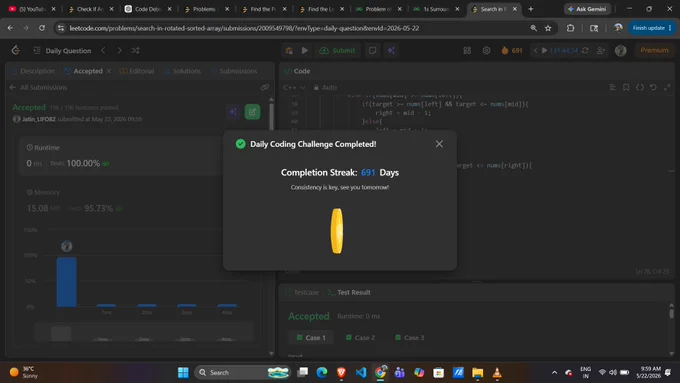The height and width of the screenshot is (383, 680).
Task: Open LeetCode settings gear
Action: (x=486, y=50)
